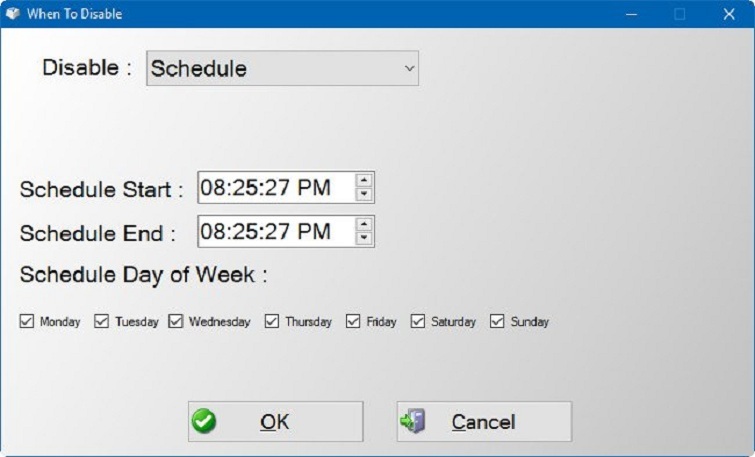Image resolution: width=755 pixels, height=457 pixels.
Task: Open the Disable dropdown showing Schedule
Action: coord(282,69)
